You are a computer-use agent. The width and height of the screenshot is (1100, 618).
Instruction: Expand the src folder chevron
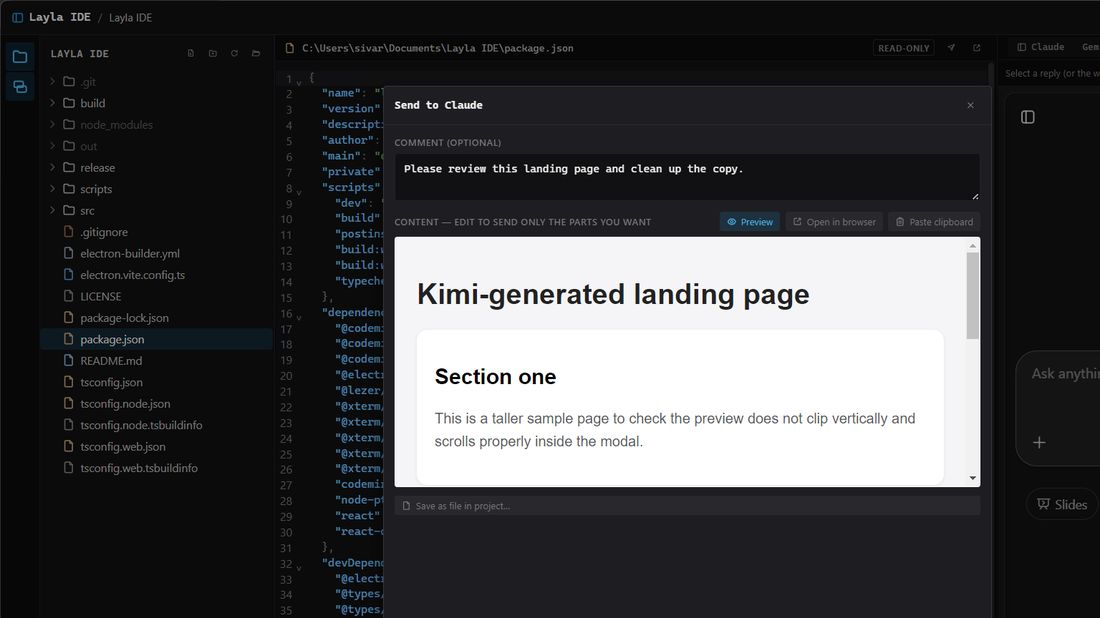52,210
